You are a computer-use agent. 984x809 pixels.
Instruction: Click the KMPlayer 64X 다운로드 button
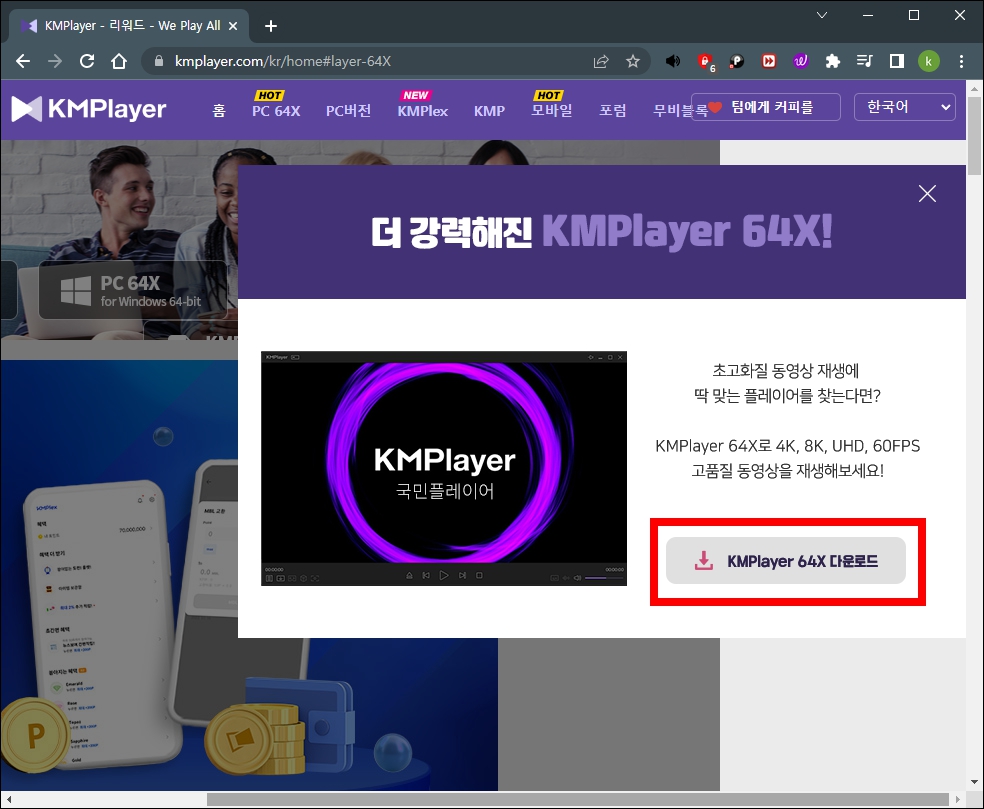787,561
